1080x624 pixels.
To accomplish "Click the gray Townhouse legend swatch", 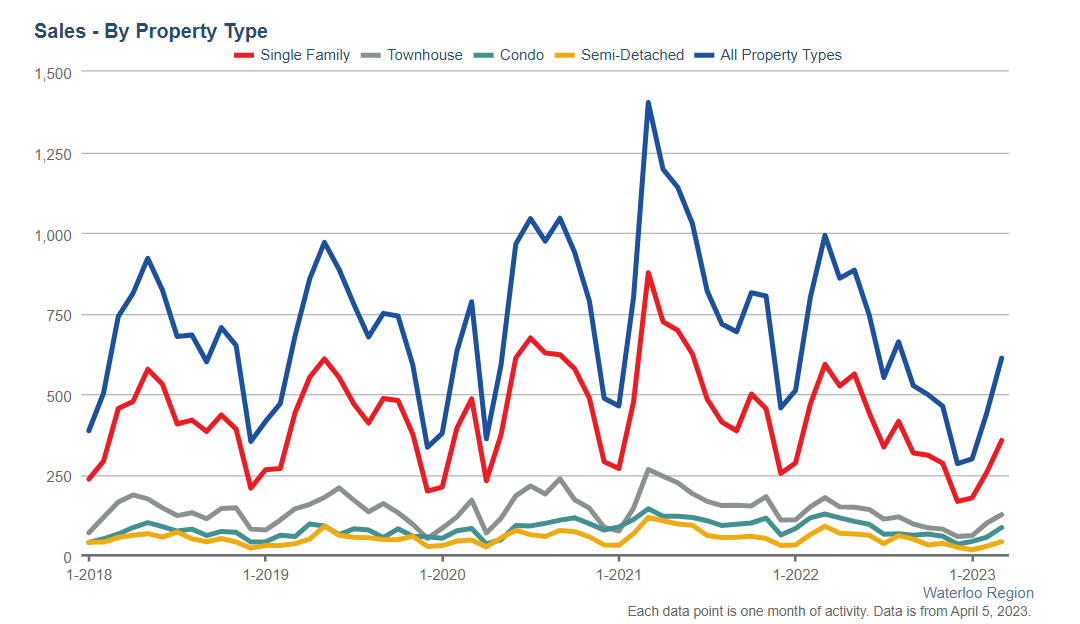I will (371, 56).
